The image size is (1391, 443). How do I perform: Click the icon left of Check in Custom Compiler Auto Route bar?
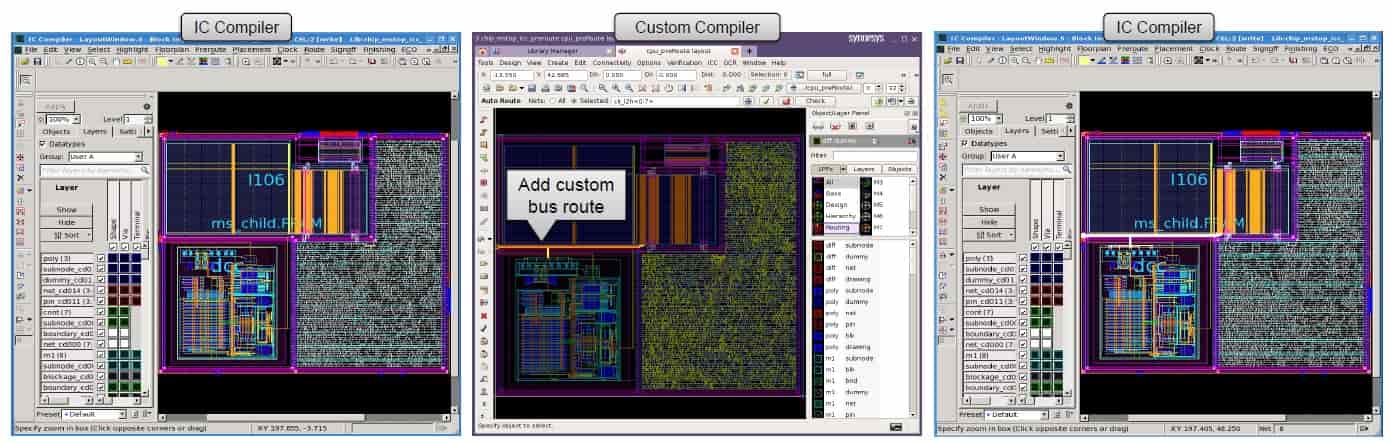[786, 100]
